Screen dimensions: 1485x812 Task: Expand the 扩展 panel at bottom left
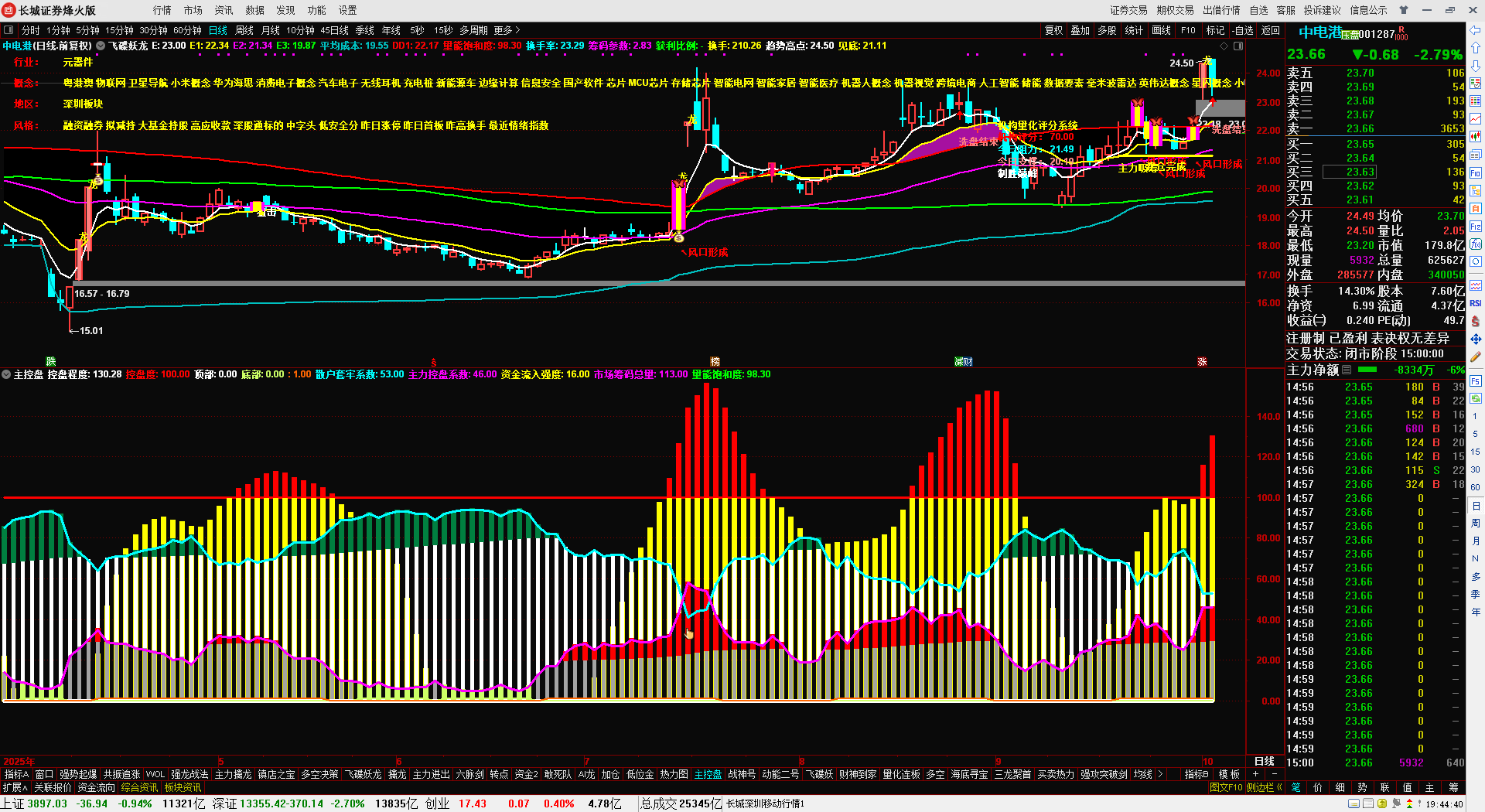[15, 787]
